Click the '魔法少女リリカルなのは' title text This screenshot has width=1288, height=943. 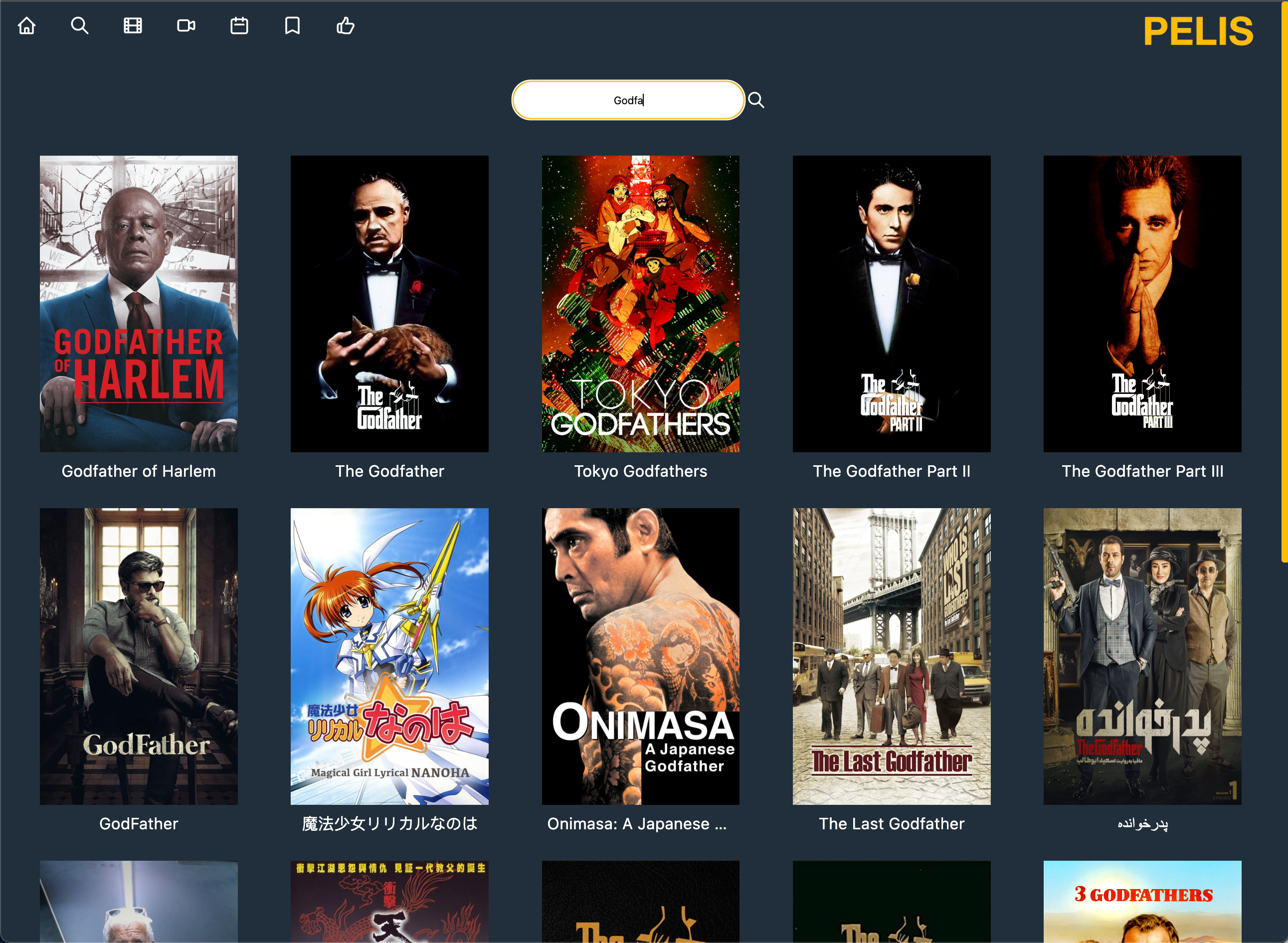[389, 824]
